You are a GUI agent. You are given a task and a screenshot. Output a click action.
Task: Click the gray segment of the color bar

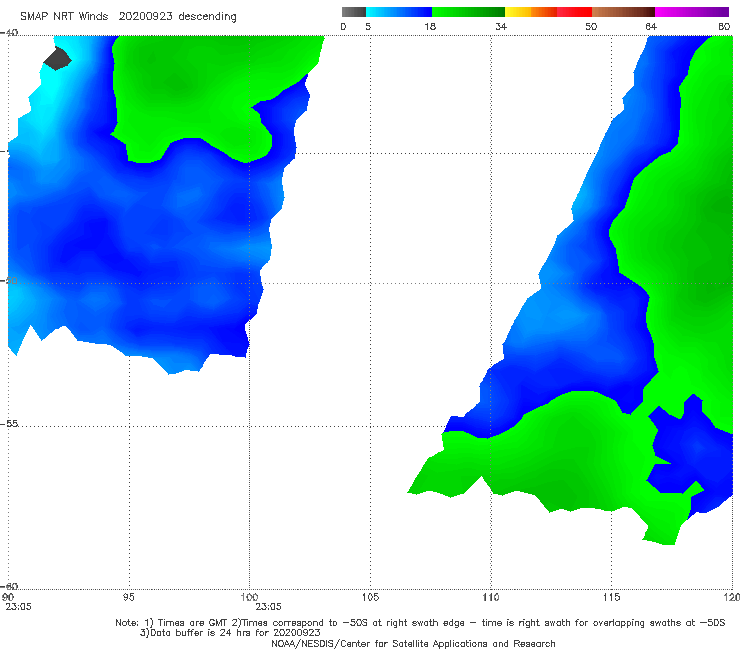coord(353,12)
